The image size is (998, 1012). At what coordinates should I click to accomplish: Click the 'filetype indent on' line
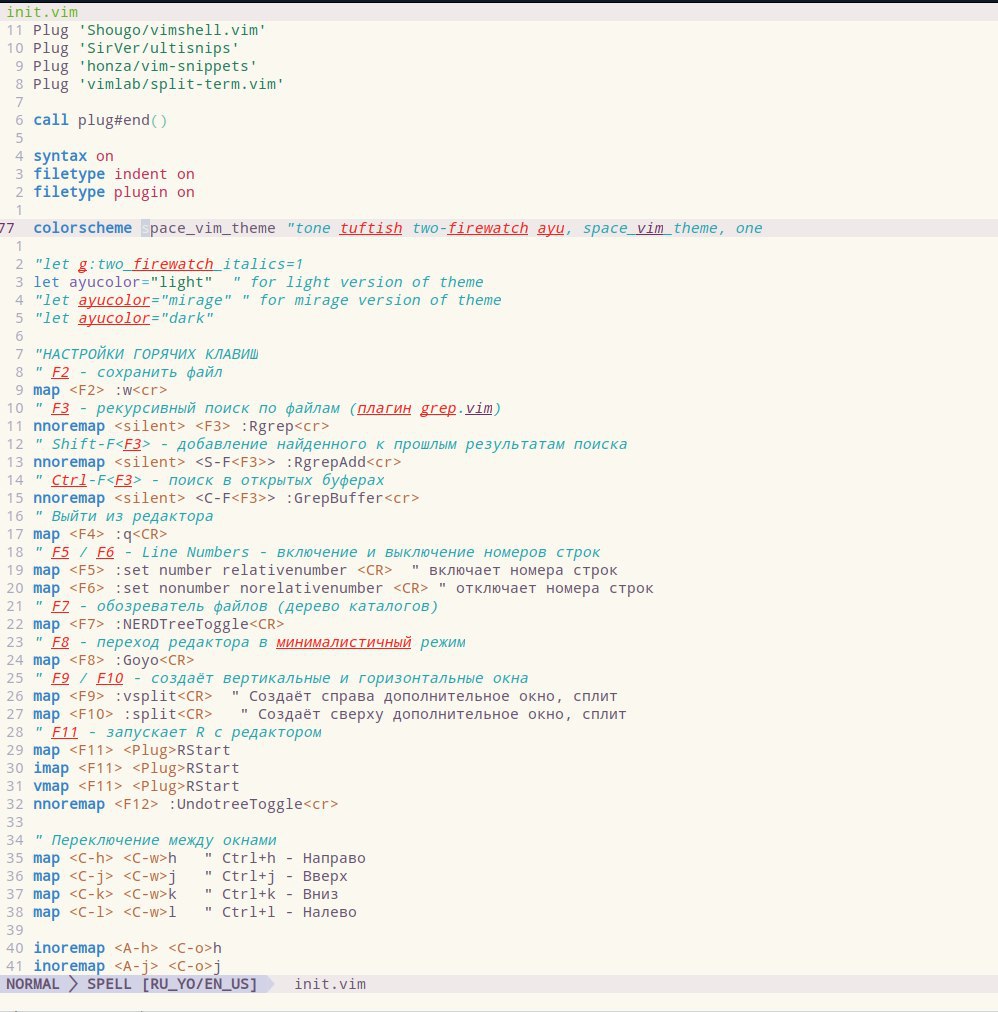pos(114,174)
